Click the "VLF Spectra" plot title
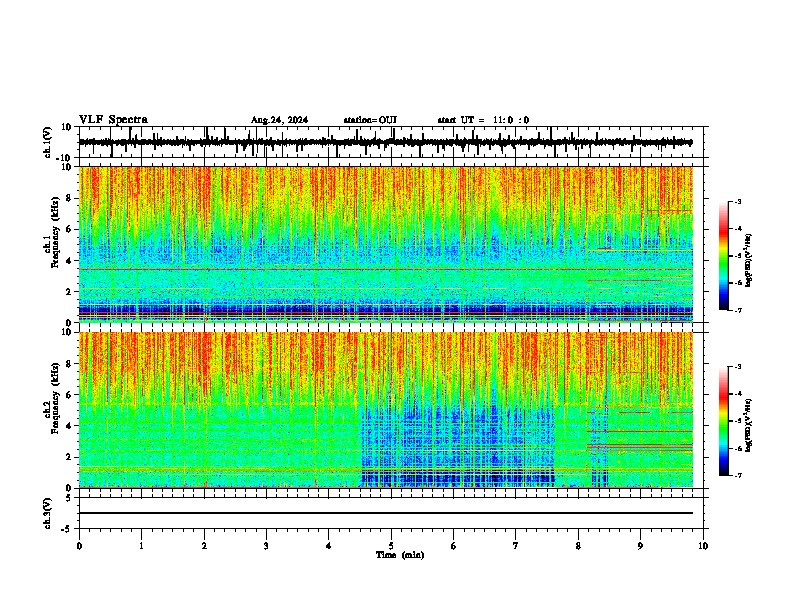 [x=113, y=120]
